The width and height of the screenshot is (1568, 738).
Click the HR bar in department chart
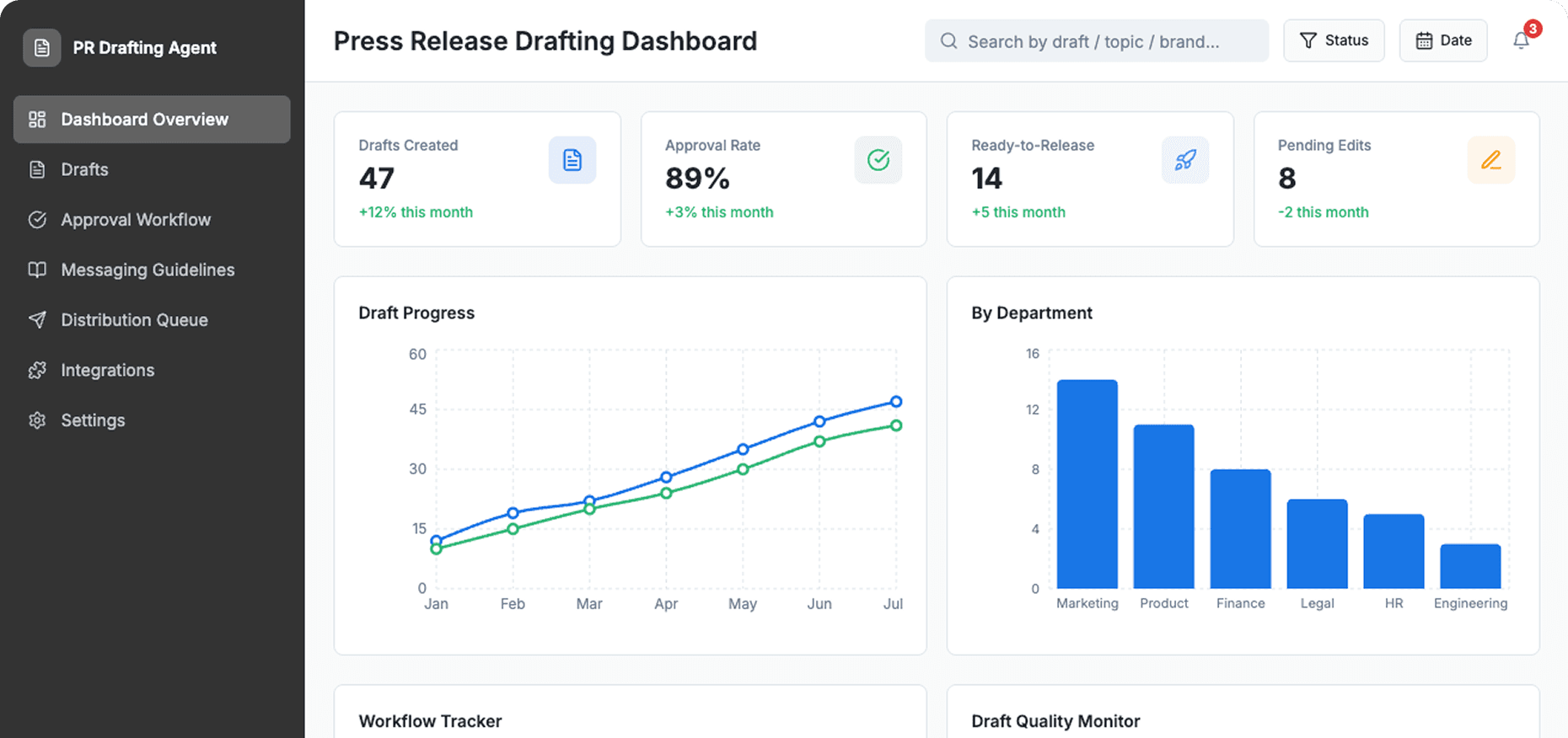point(1394,551)
